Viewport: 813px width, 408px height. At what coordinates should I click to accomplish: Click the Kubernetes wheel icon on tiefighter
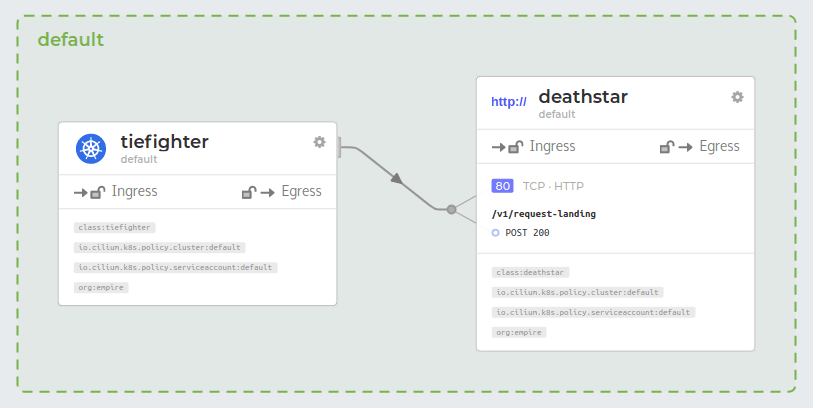click(91, 149)
